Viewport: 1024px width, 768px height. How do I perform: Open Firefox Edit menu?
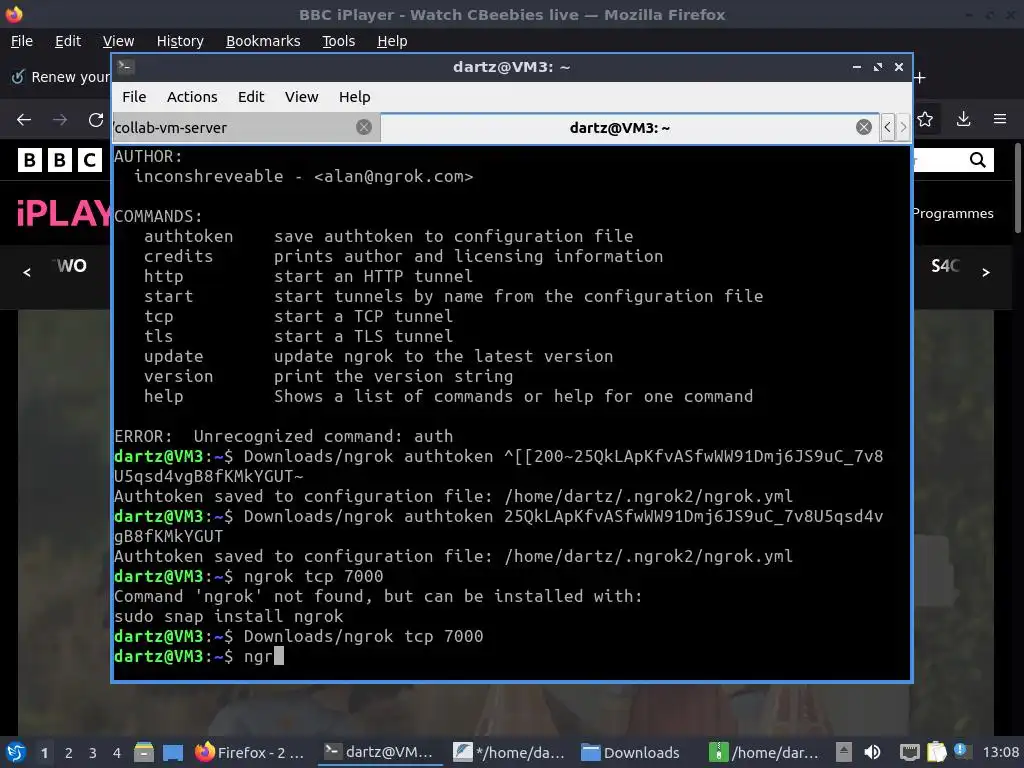coord(68,41)
